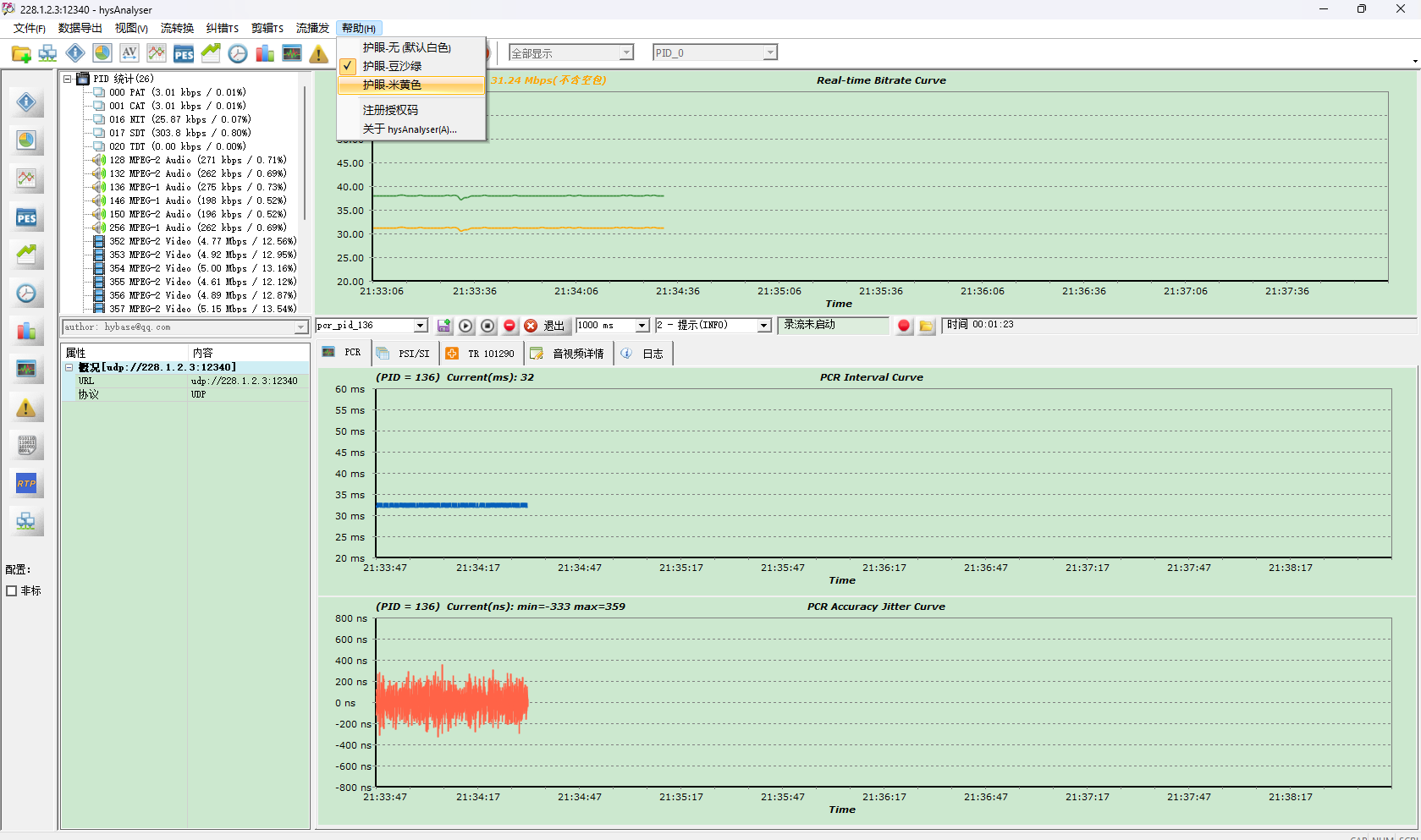
Task: Click the save icon next to pcr_pid_136 dropdown
Action: pyautogui.click(x=443, y=326)
